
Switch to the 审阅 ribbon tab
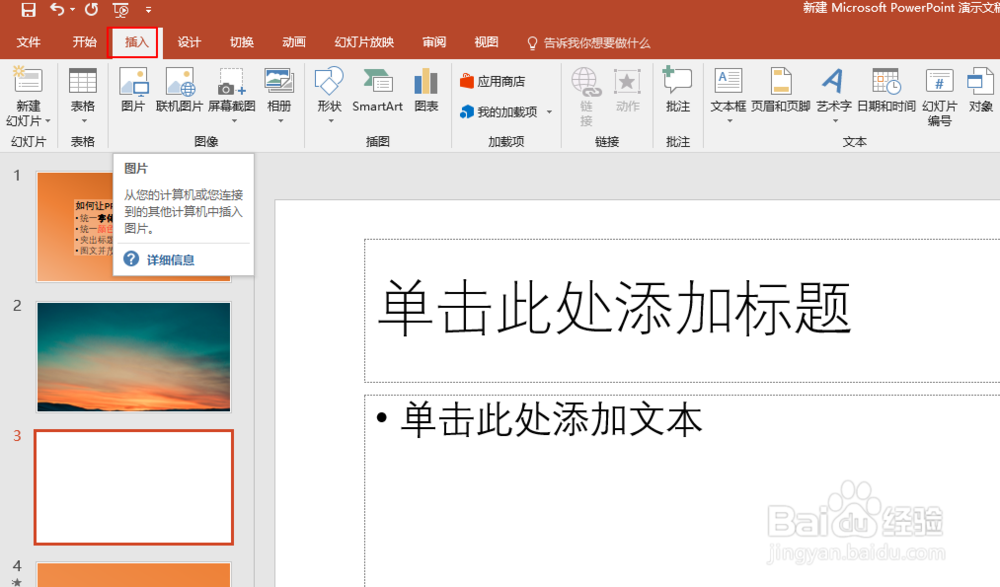434,42
